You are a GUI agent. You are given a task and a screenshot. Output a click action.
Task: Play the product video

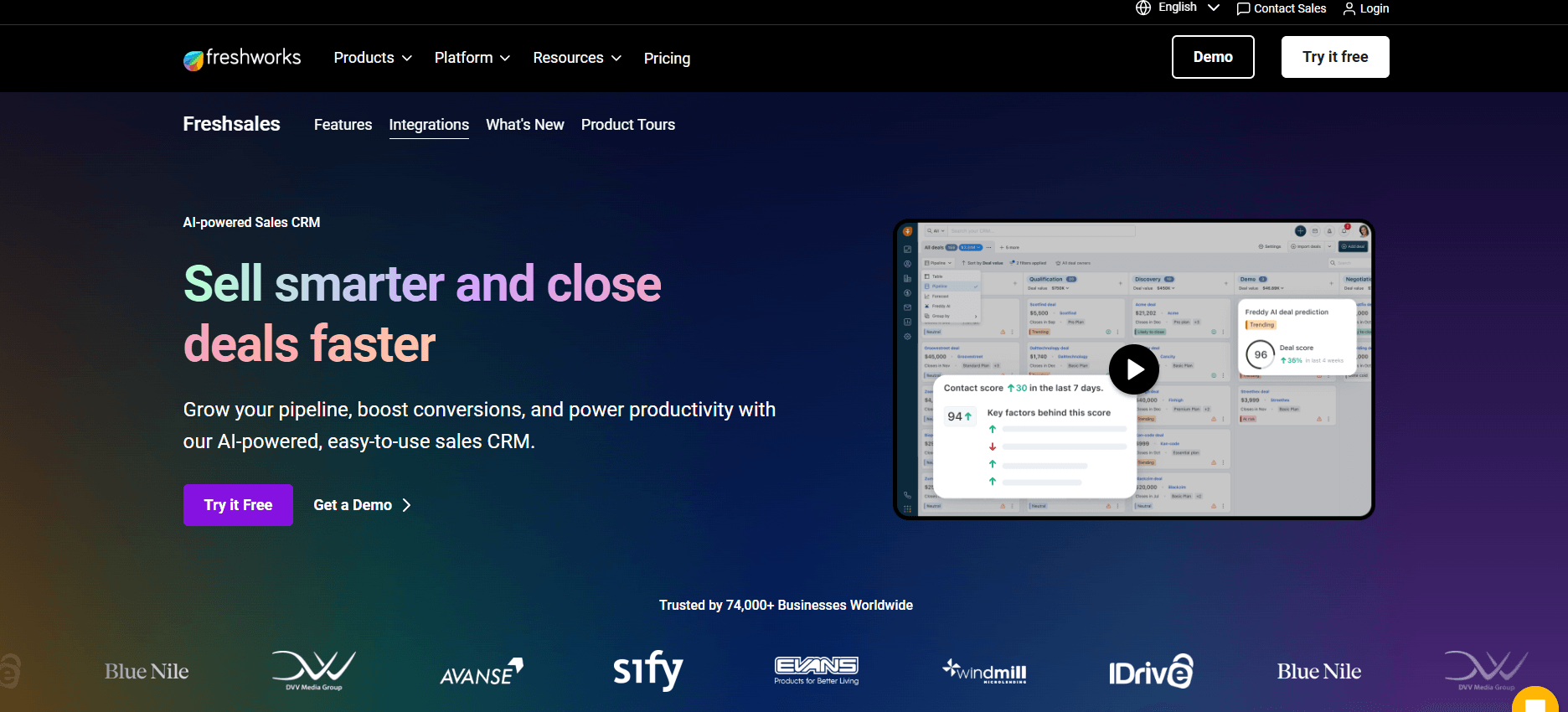[x=1134, y=369]
